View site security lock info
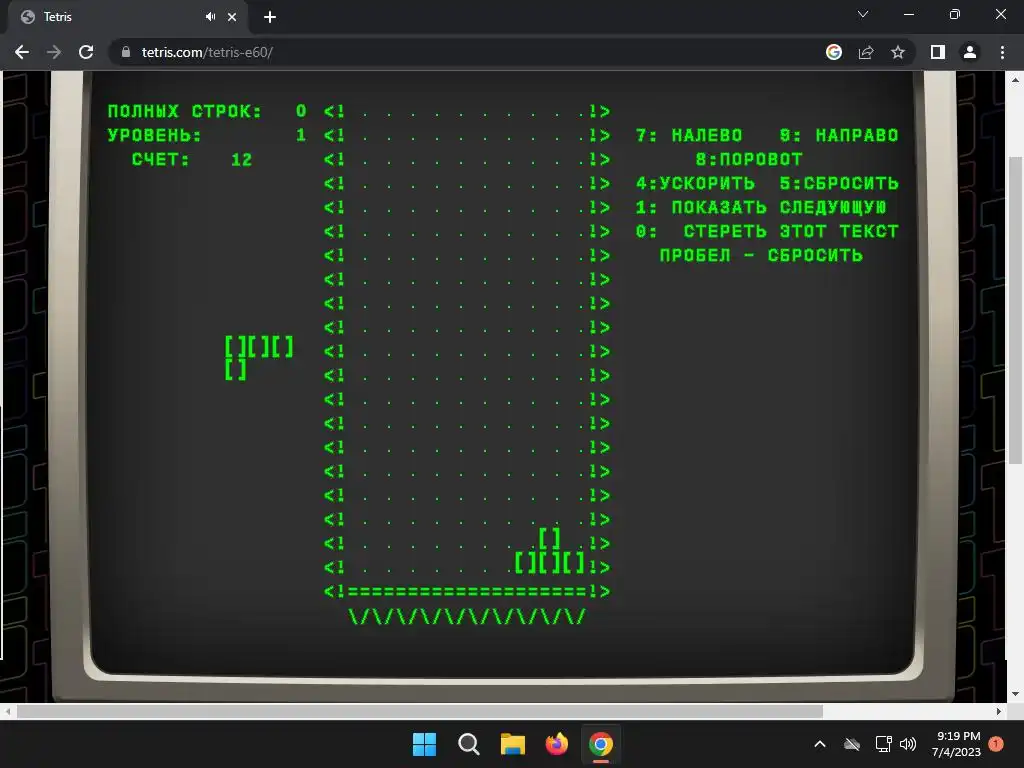This screenshot has width=1024, height=768. click(x=126, y=52)
